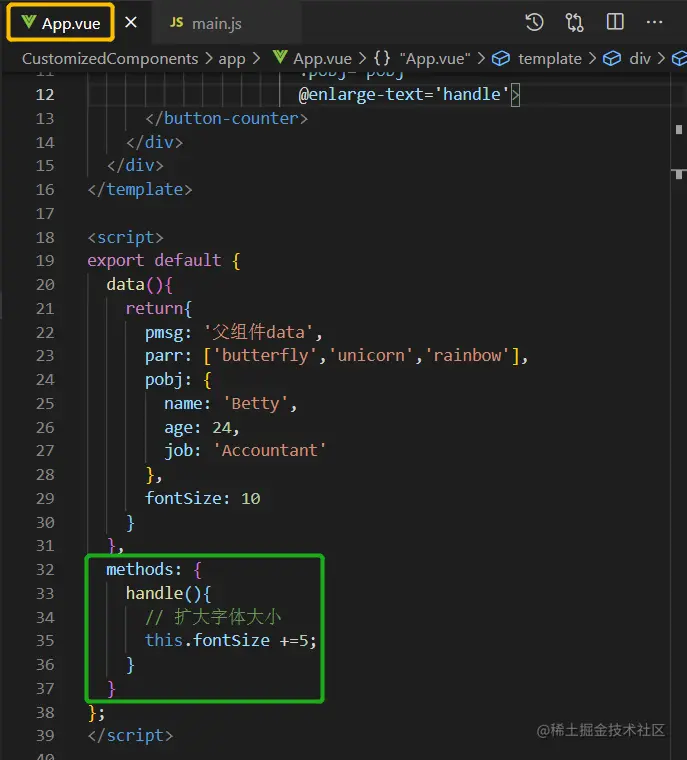Click the return{ statement
Screen dimensions: 687x760
pyautogui.click(x=159, y=308)
